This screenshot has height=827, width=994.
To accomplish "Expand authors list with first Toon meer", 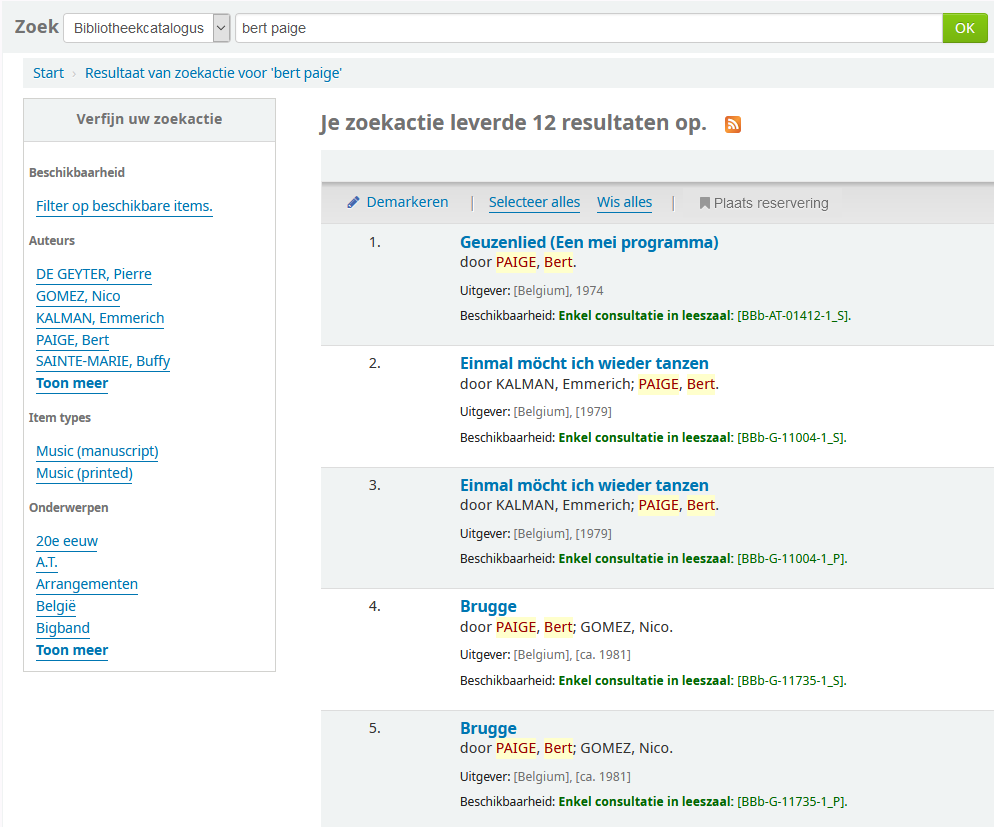I will (72, 384).
